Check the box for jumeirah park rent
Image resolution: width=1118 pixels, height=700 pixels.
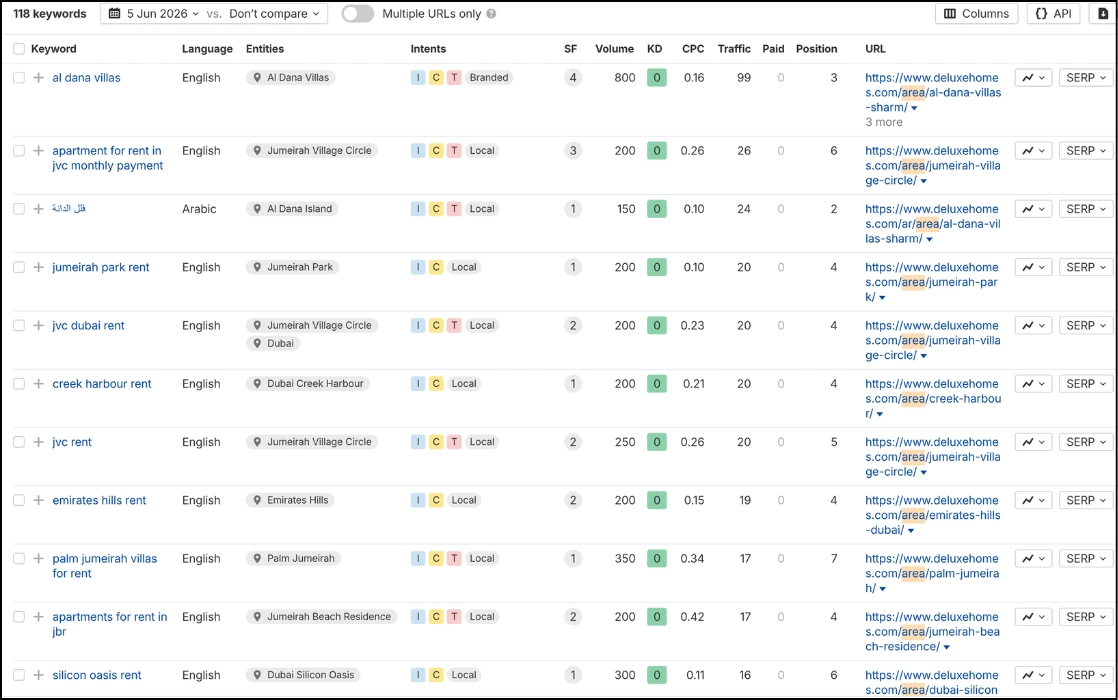click(19, 267)
